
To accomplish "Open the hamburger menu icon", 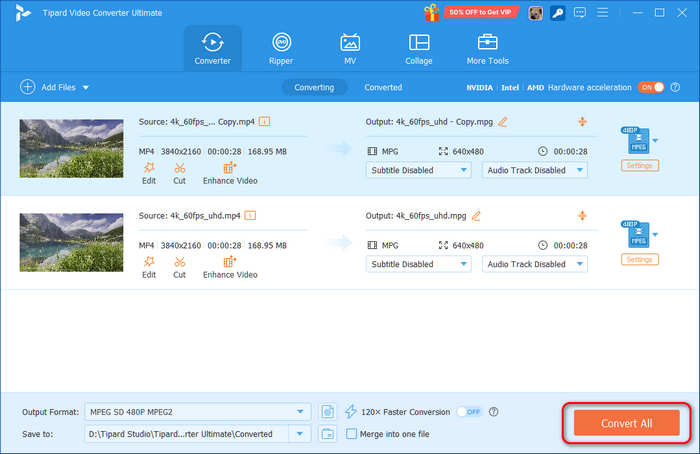I will pos(603,12).
